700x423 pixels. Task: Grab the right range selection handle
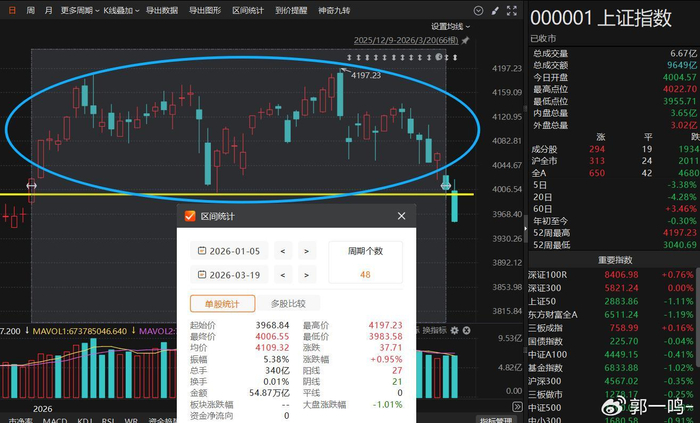(446, 185)
